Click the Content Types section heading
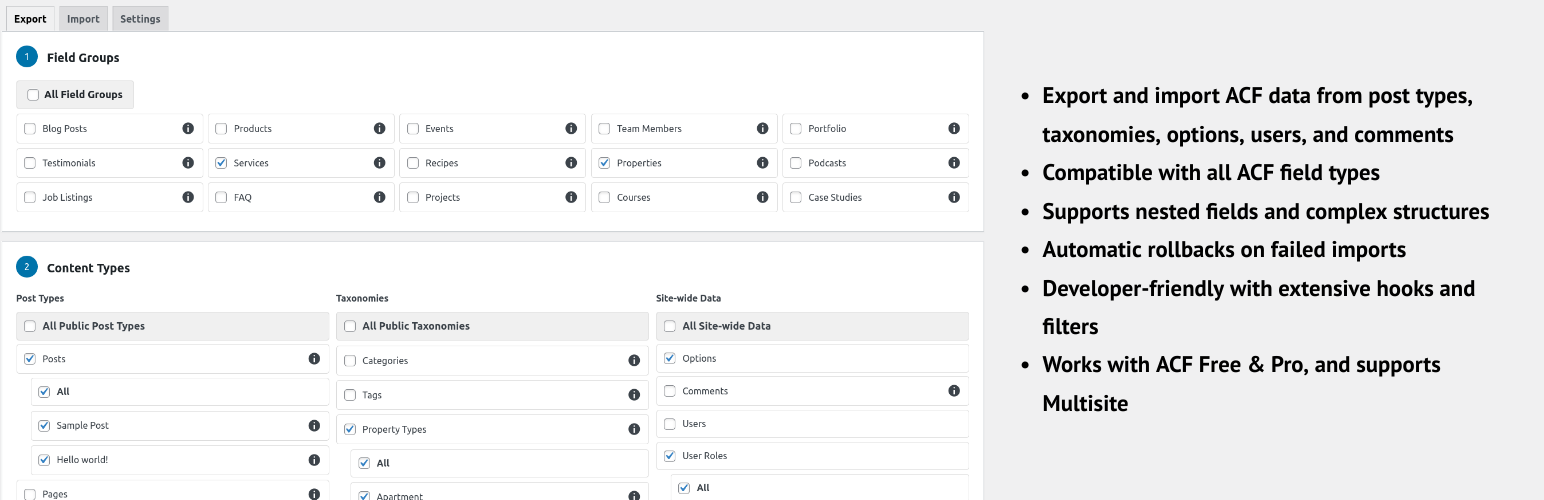The image size is (1544, 500). 88,268
